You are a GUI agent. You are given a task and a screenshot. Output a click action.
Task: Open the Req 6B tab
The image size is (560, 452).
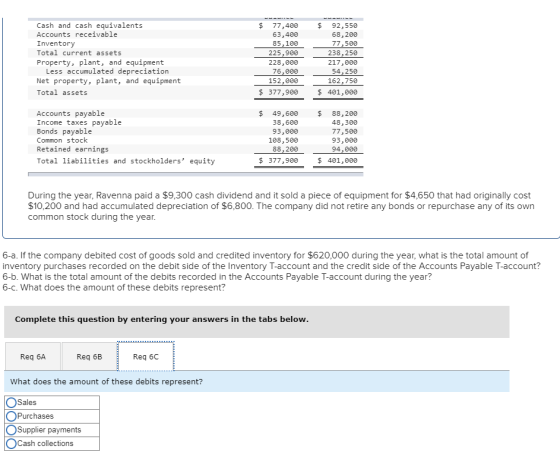point(89,356)
